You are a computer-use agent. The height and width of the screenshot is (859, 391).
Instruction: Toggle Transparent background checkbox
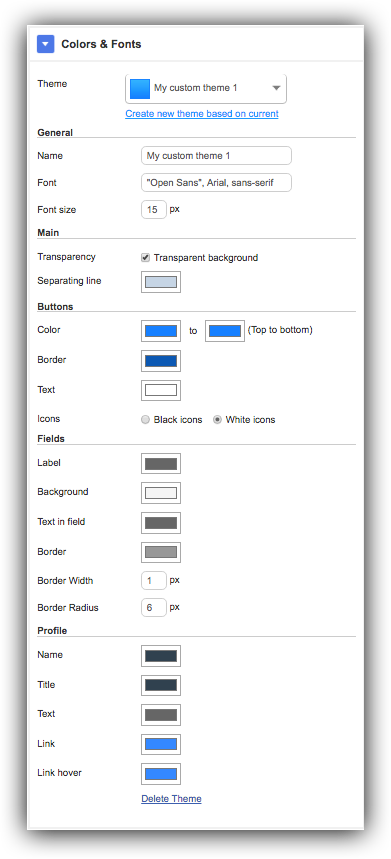[x=145, y=257]
